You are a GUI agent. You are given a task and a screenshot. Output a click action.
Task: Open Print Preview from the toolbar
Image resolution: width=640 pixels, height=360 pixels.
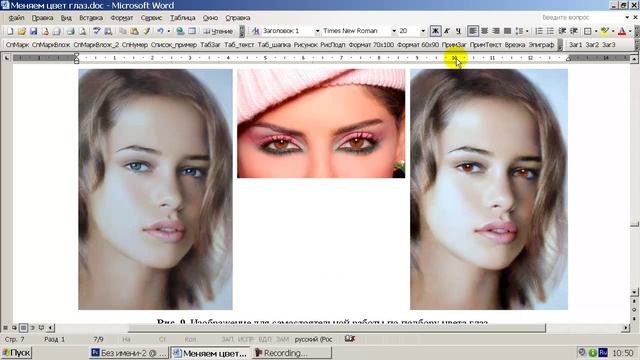[x=82, y=31]
